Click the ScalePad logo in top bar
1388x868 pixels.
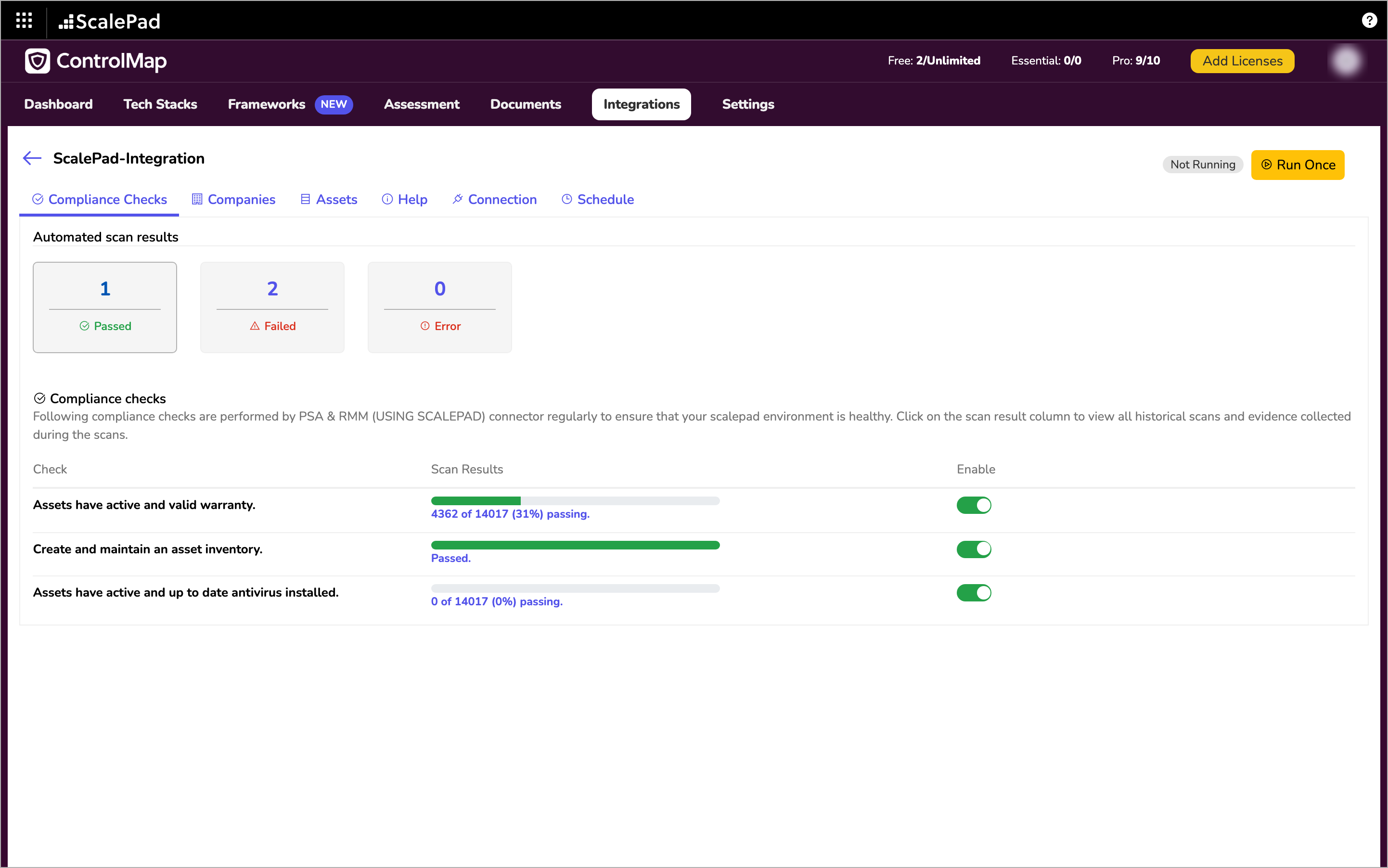(109, 21)
